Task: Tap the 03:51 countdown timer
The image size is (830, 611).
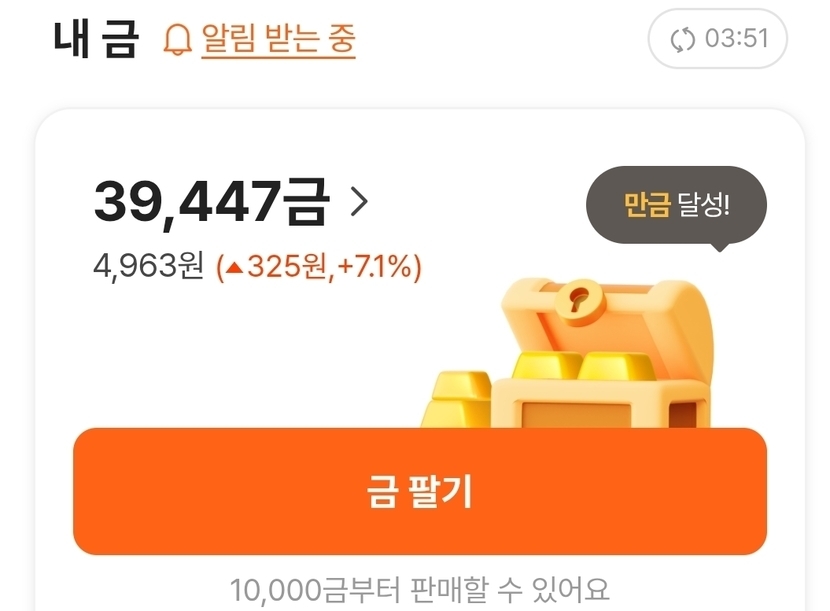Action: pyautogui.click(x=736, y=39)
